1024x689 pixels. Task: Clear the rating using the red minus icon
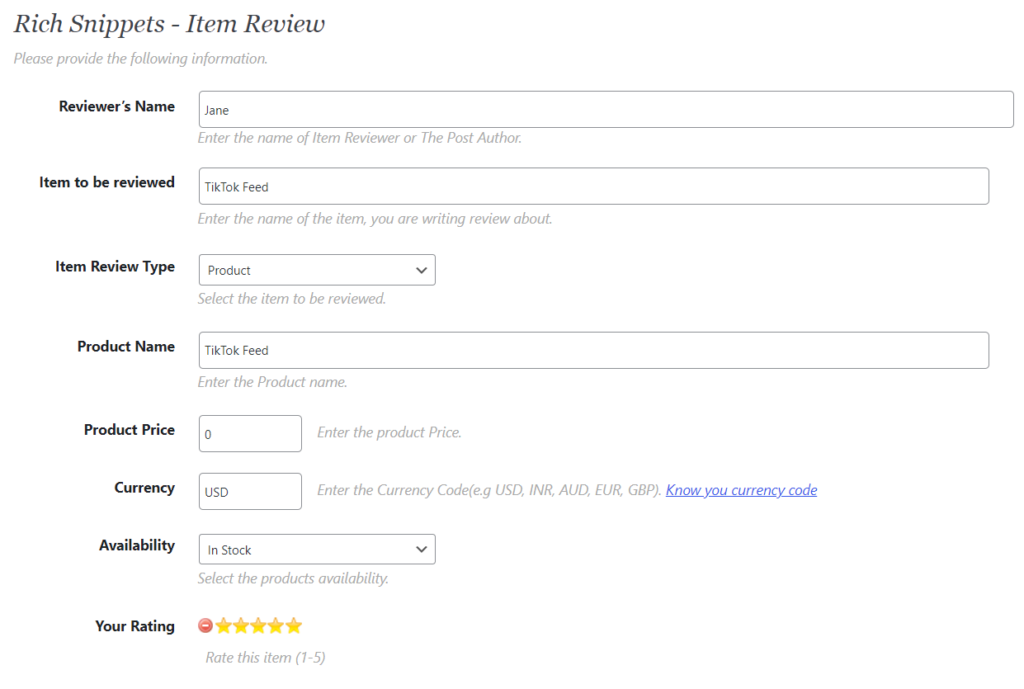(x=205, y=625)
